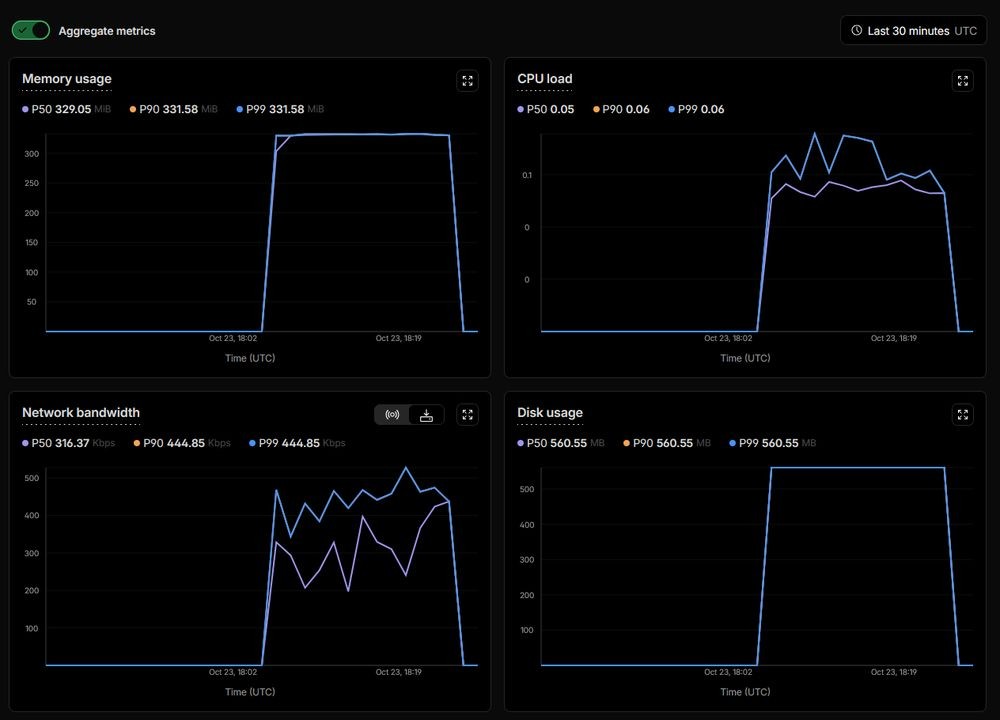Click the Memory usage panel title
This screenshot has width=1000, height=720.
pyautogui.click(x=67, y=79)
